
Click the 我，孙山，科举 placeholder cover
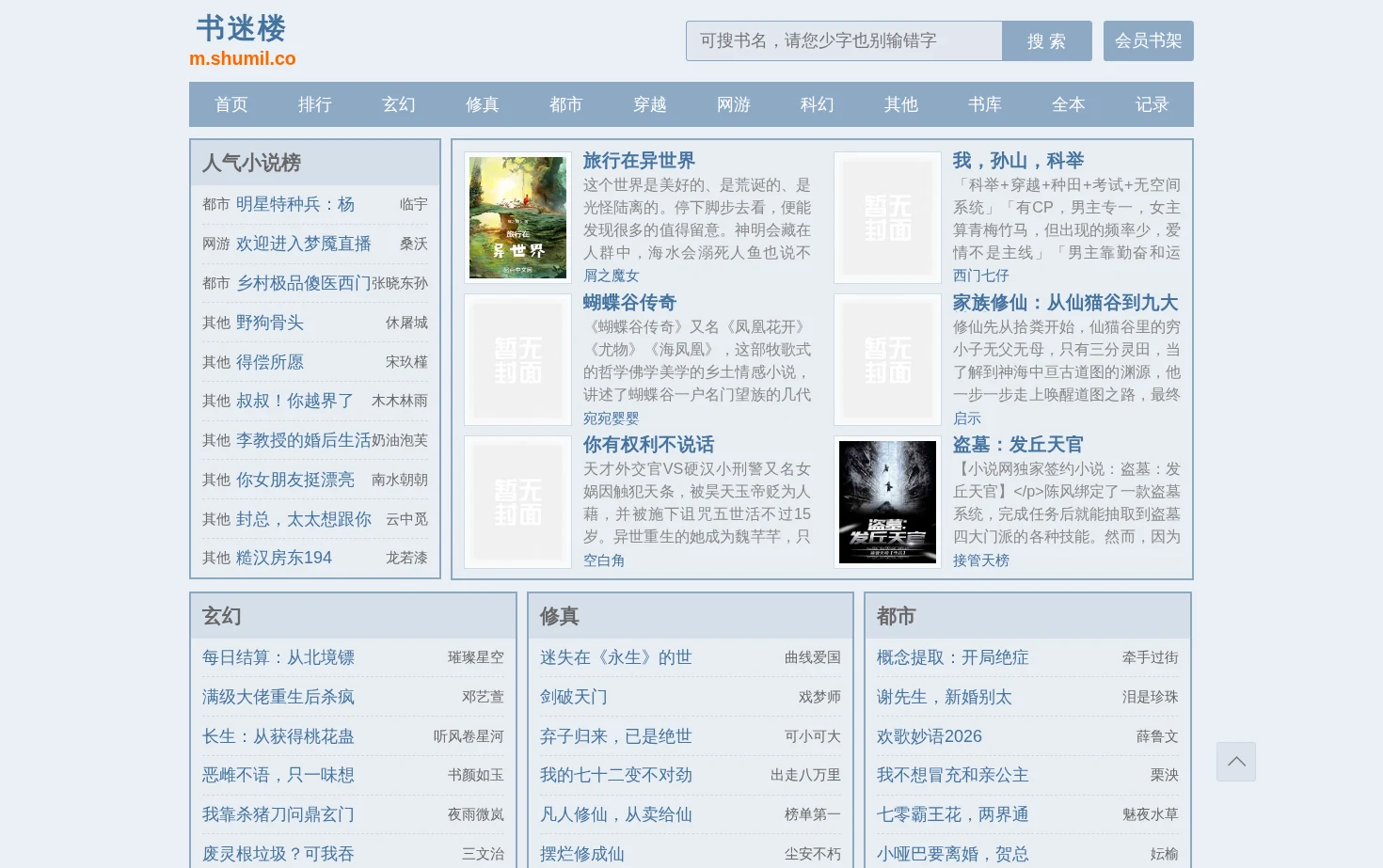click(888, 218)
